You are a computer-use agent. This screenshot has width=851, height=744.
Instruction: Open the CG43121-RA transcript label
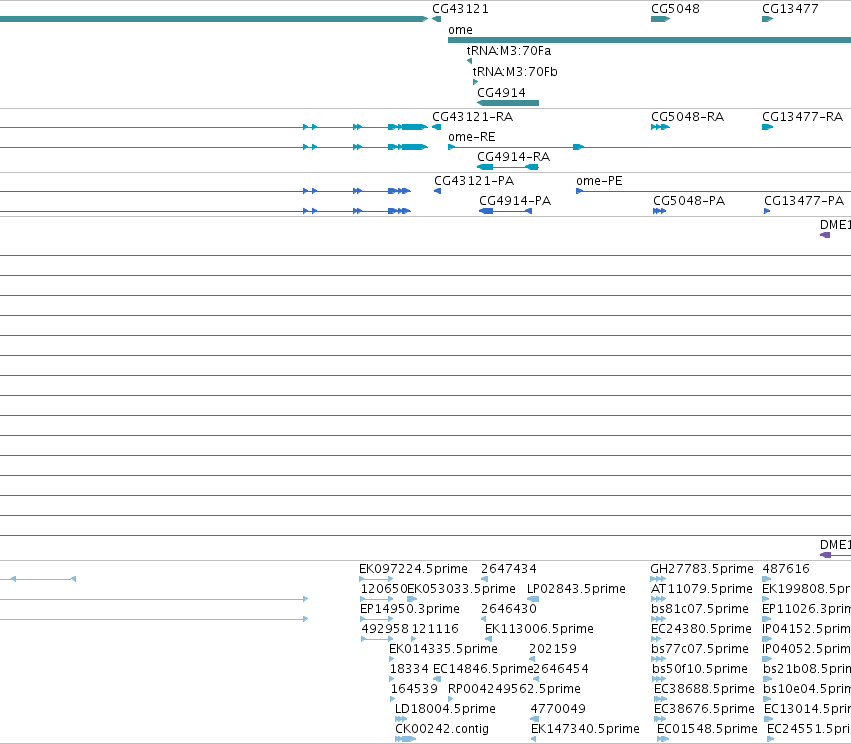tap(472, 117)
